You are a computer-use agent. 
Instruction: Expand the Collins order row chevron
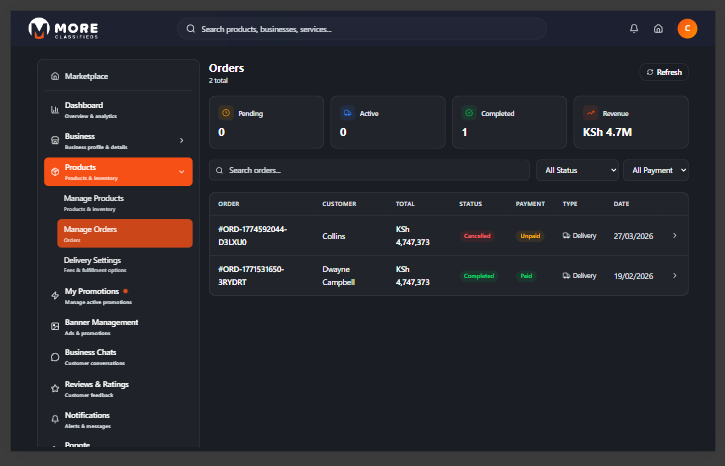pos(674,236)
